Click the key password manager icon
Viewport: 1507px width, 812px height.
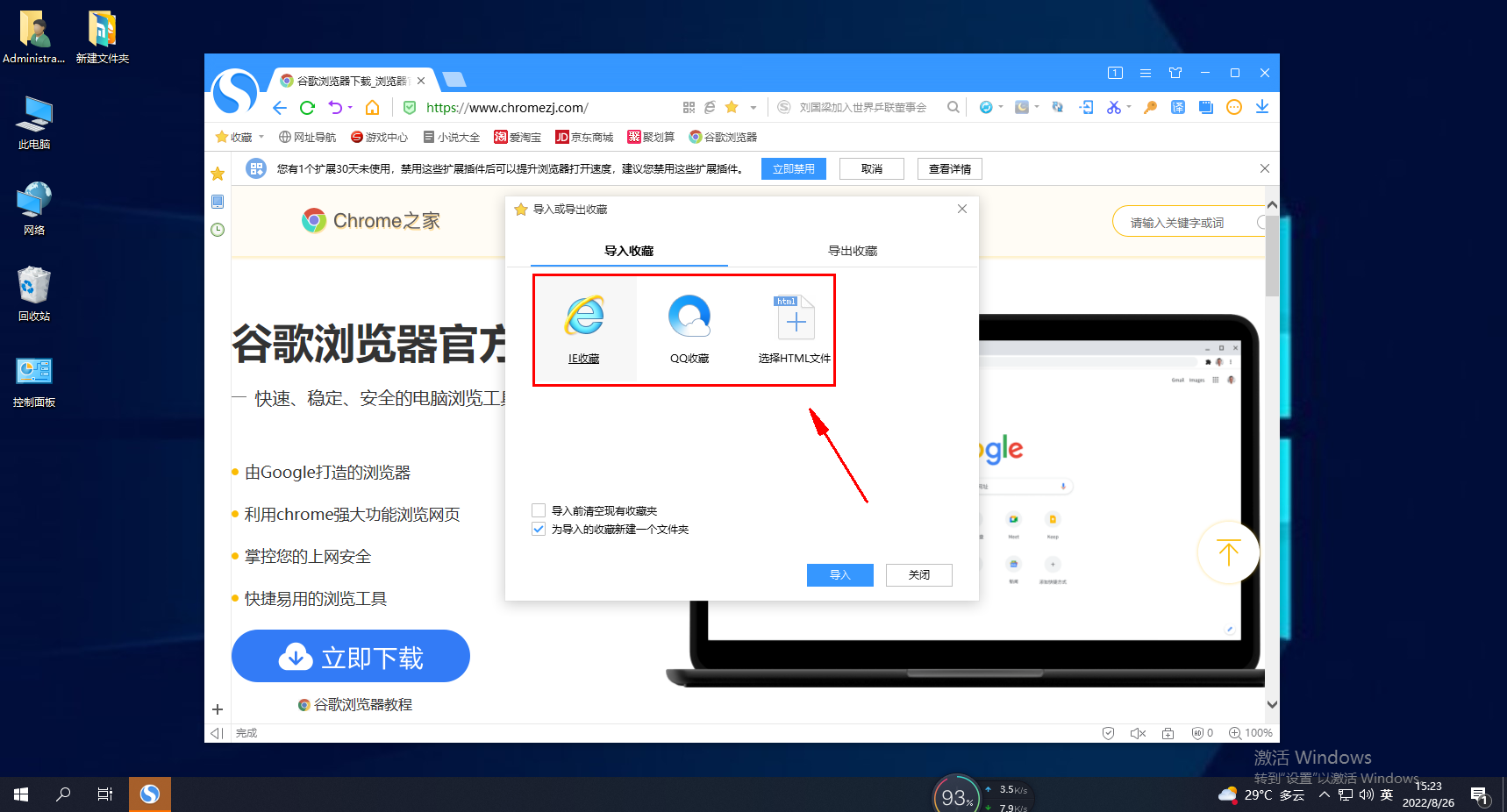coord(1150,107)
